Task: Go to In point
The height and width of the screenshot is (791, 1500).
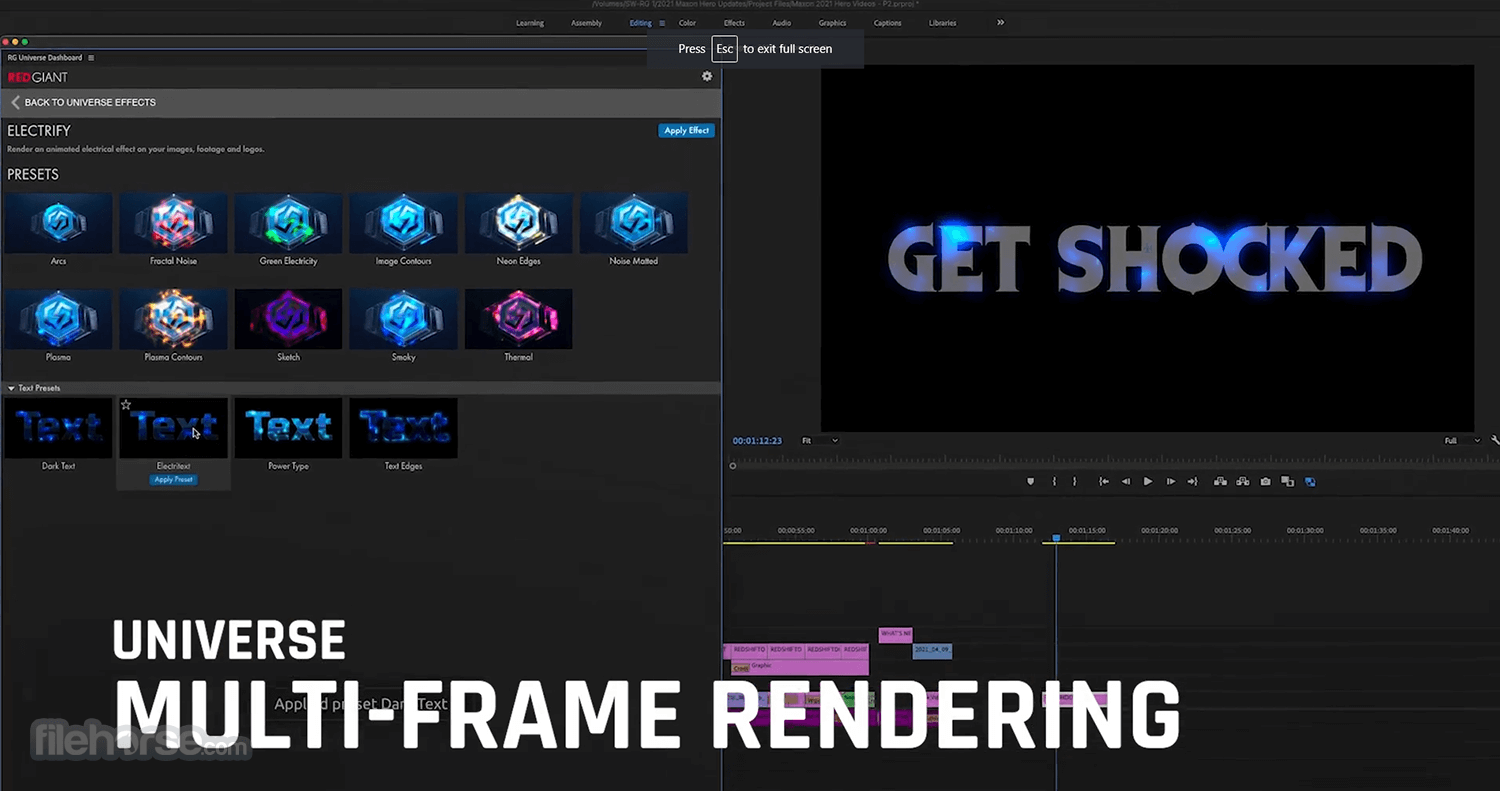Action: click(1104, 481)
